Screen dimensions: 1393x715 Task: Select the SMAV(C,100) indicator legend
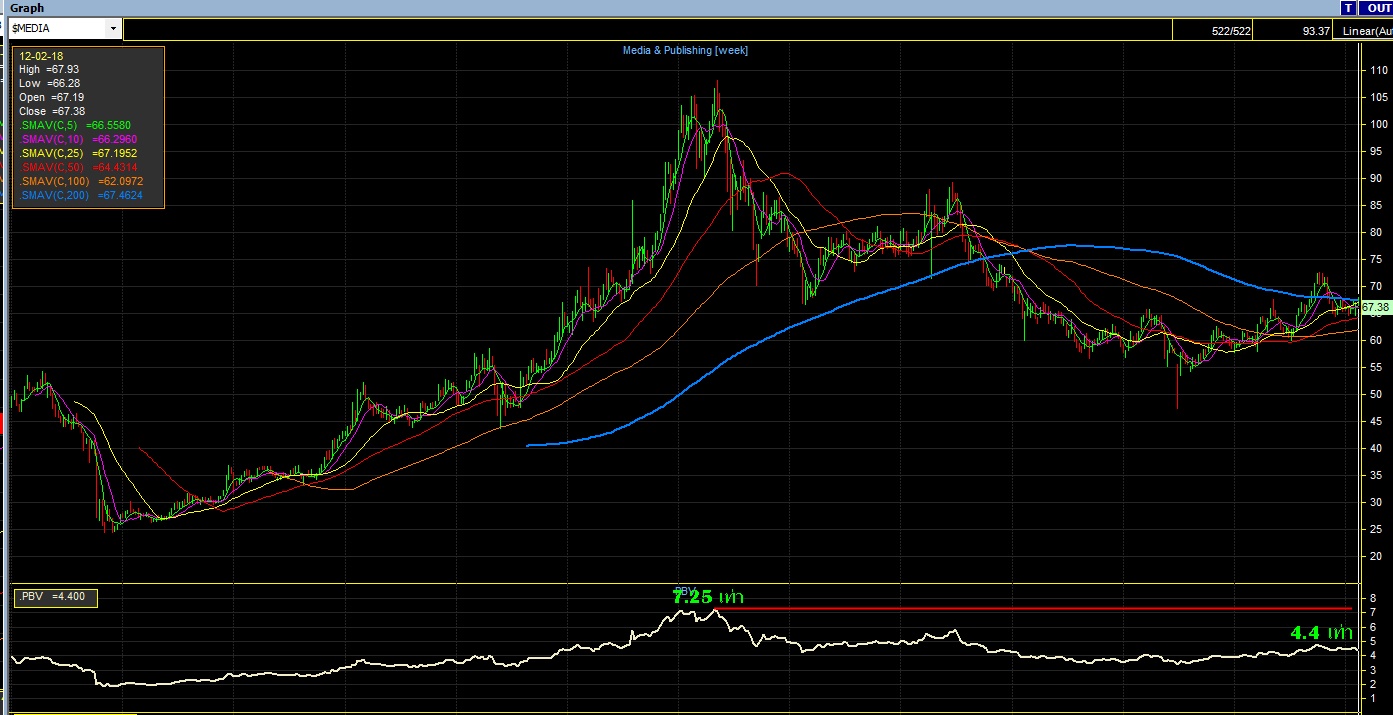tap(80, 182)
